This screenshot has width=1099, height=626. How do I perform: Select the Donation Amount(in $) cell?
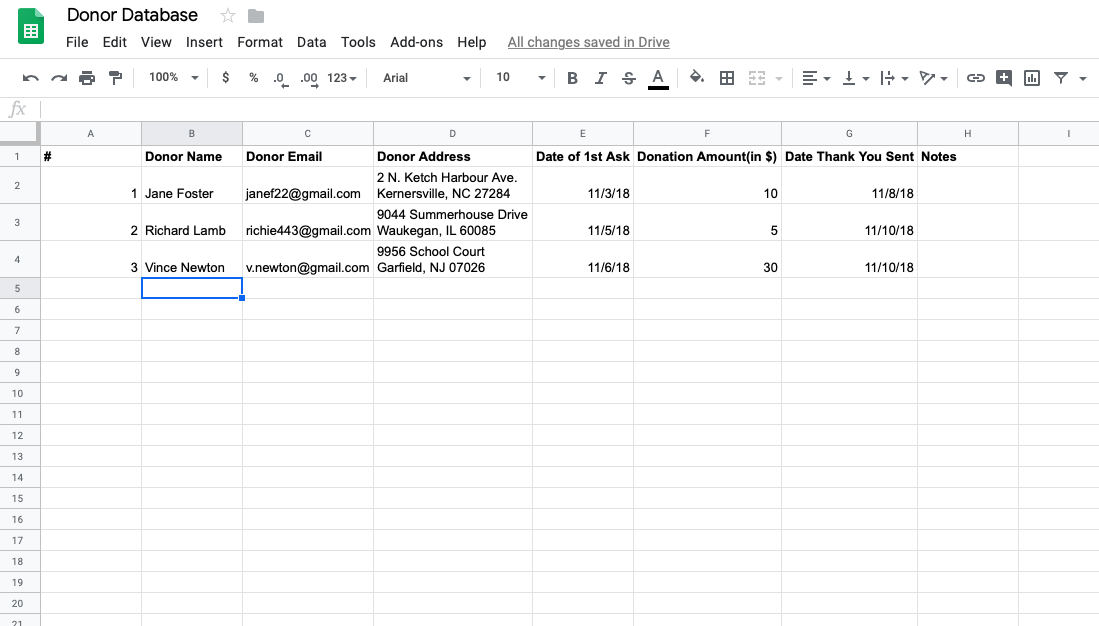pyautogui.click(x=706, y=156)
